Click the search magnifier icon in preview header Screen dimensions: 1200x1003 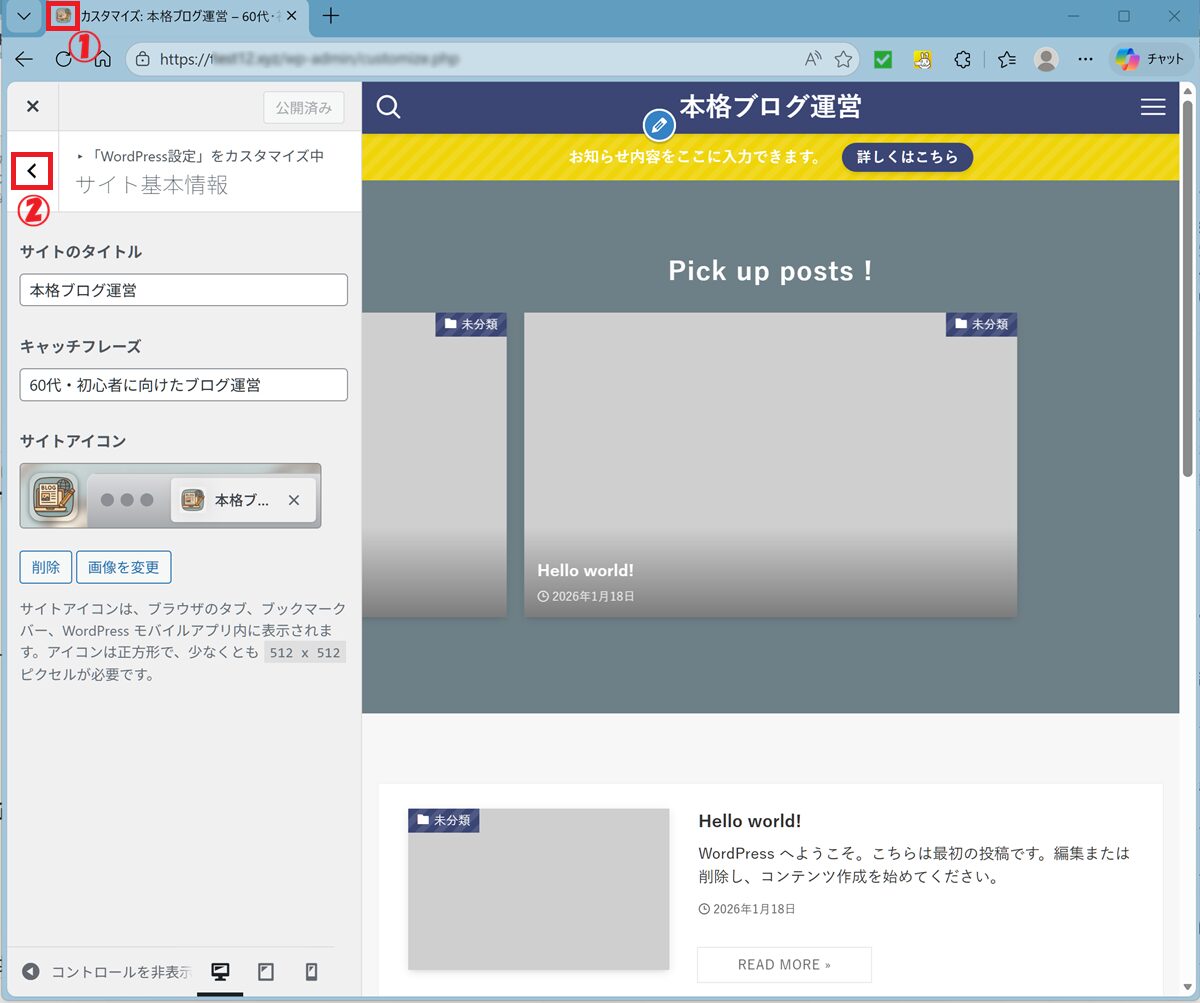389,107
